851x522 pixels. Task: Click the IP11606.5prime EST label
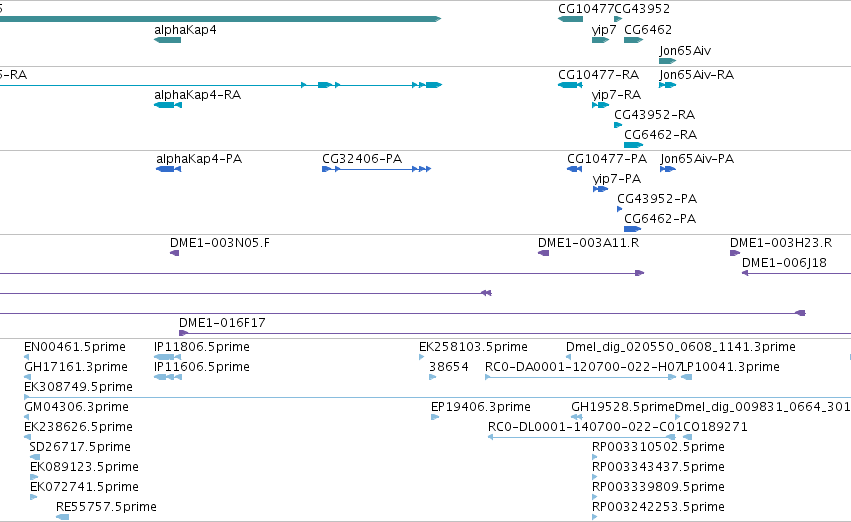202,367
